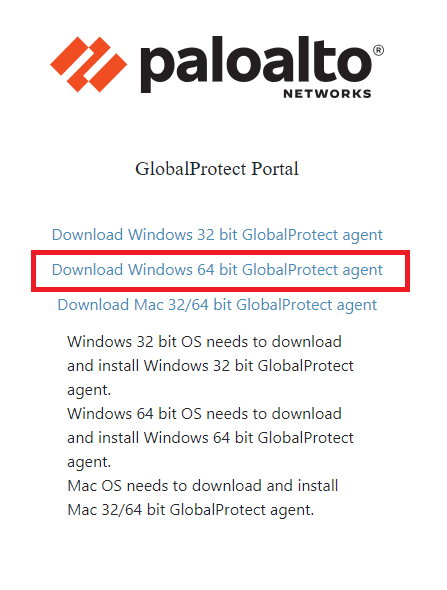Click the line 'Windows 32 bit OS needs to download'
Screen dimensions: 447x590
[x=204, y=342]
